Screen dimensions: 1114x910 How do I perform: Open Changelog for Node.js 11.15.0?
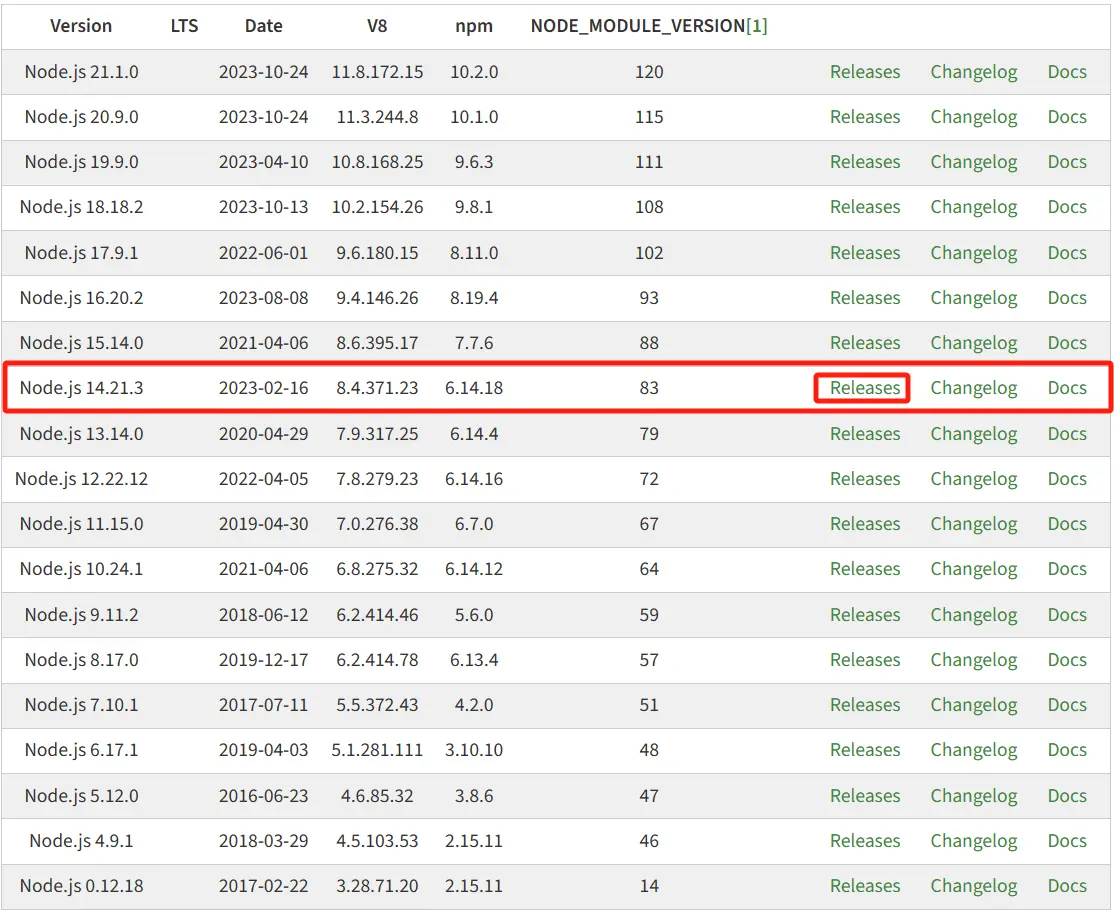tap(973, 524)
